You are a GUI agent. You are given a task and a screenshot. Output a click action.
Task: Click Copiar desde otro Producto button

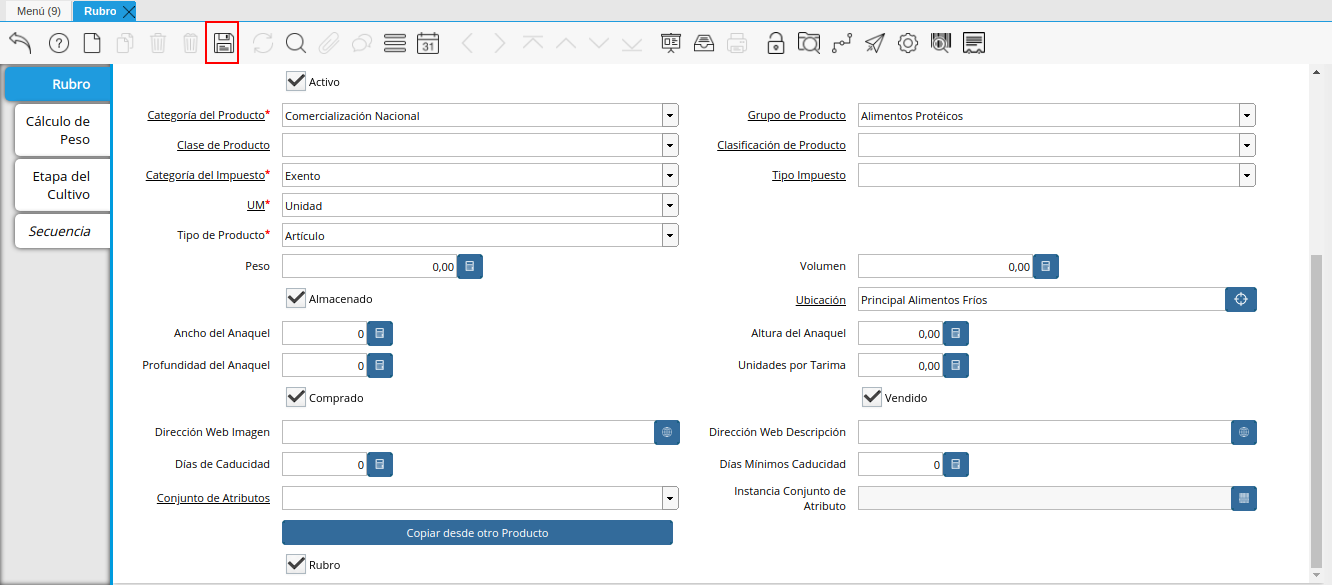click(477, 533)
